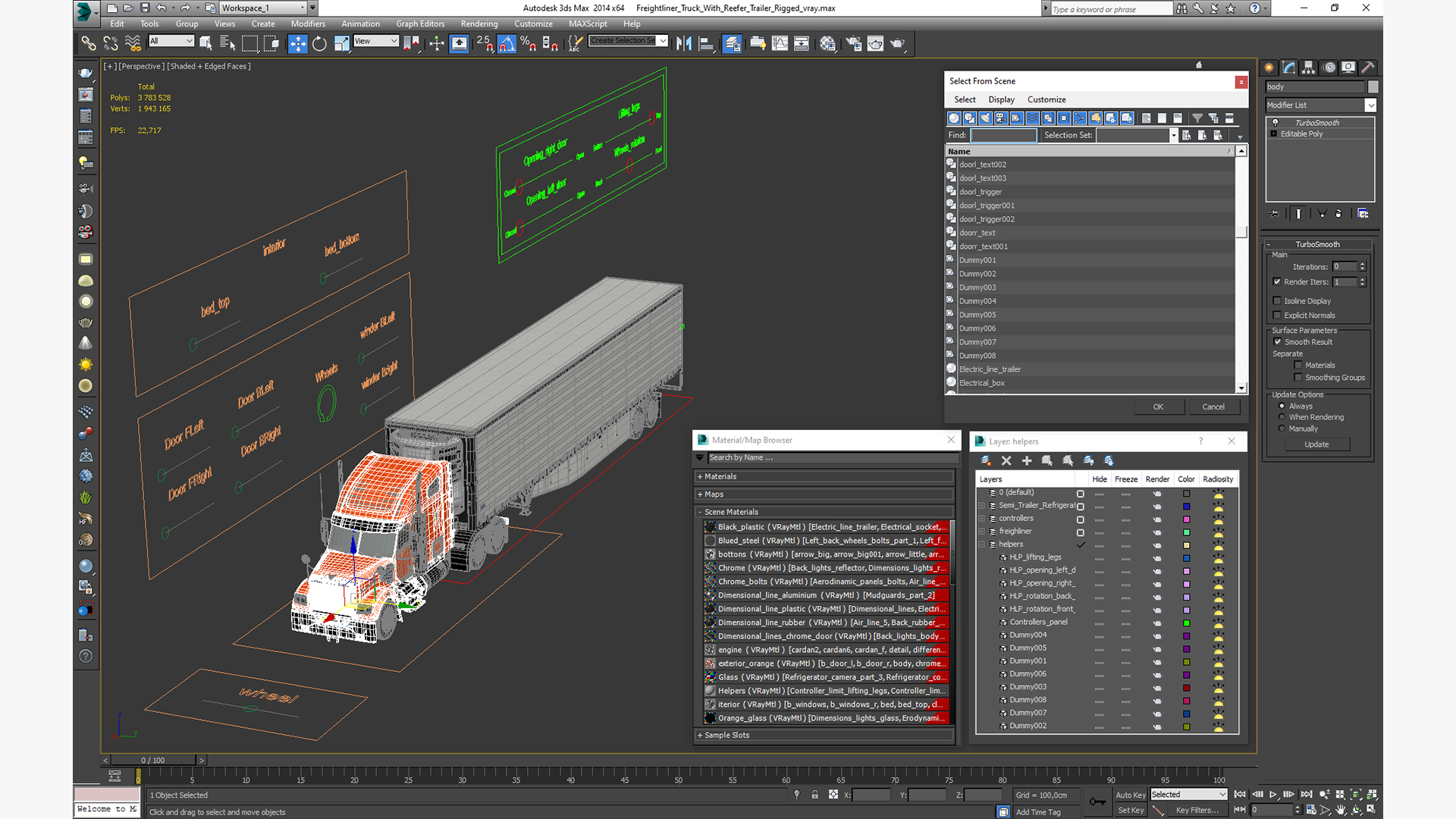Open the Utilities tab in command panel
1456x819 pixels.
1368,67
